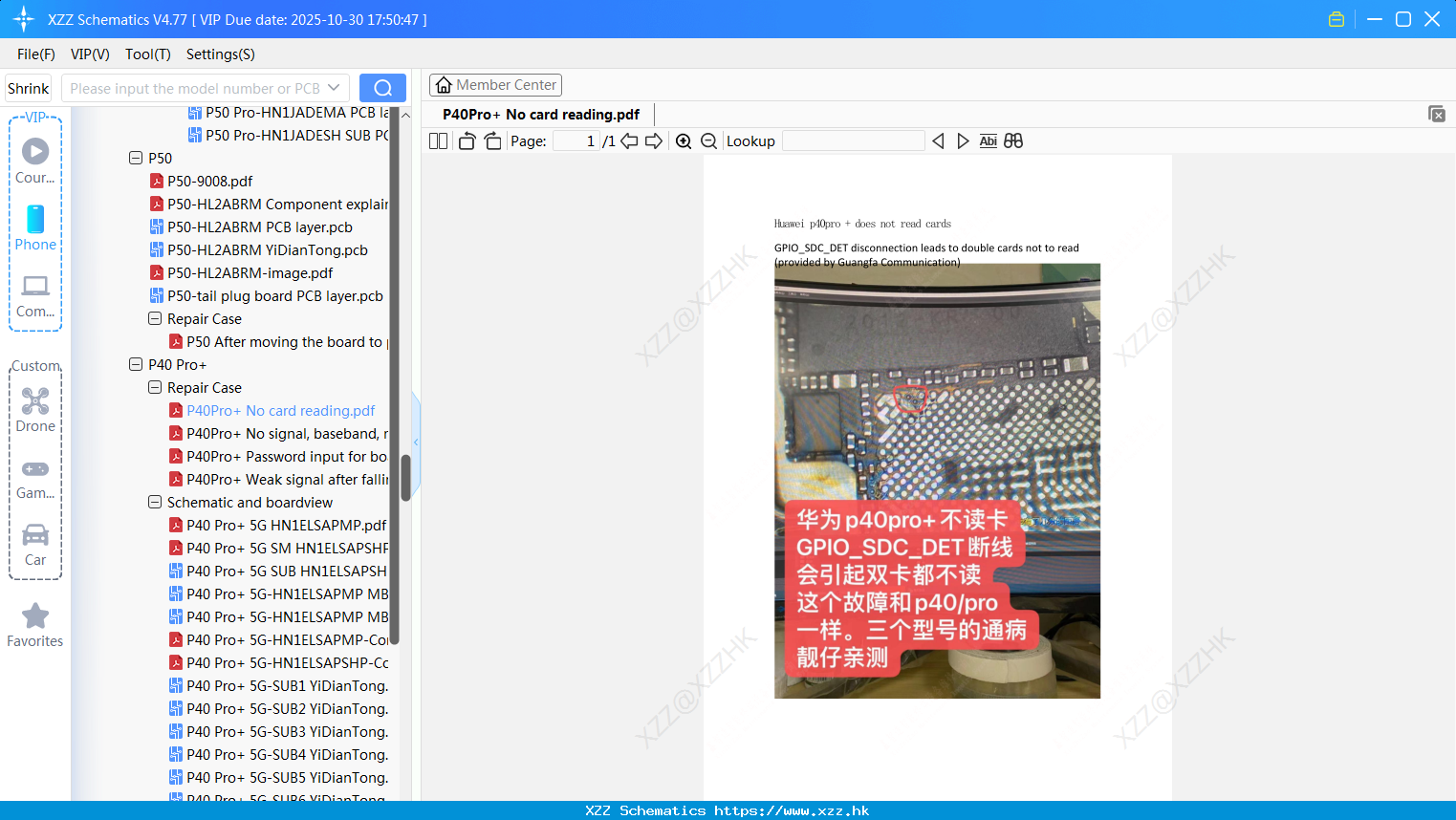Collapse the side panel handle
Image resolution: width=1456 pixels, height=820 pixels.
point(416,442)
